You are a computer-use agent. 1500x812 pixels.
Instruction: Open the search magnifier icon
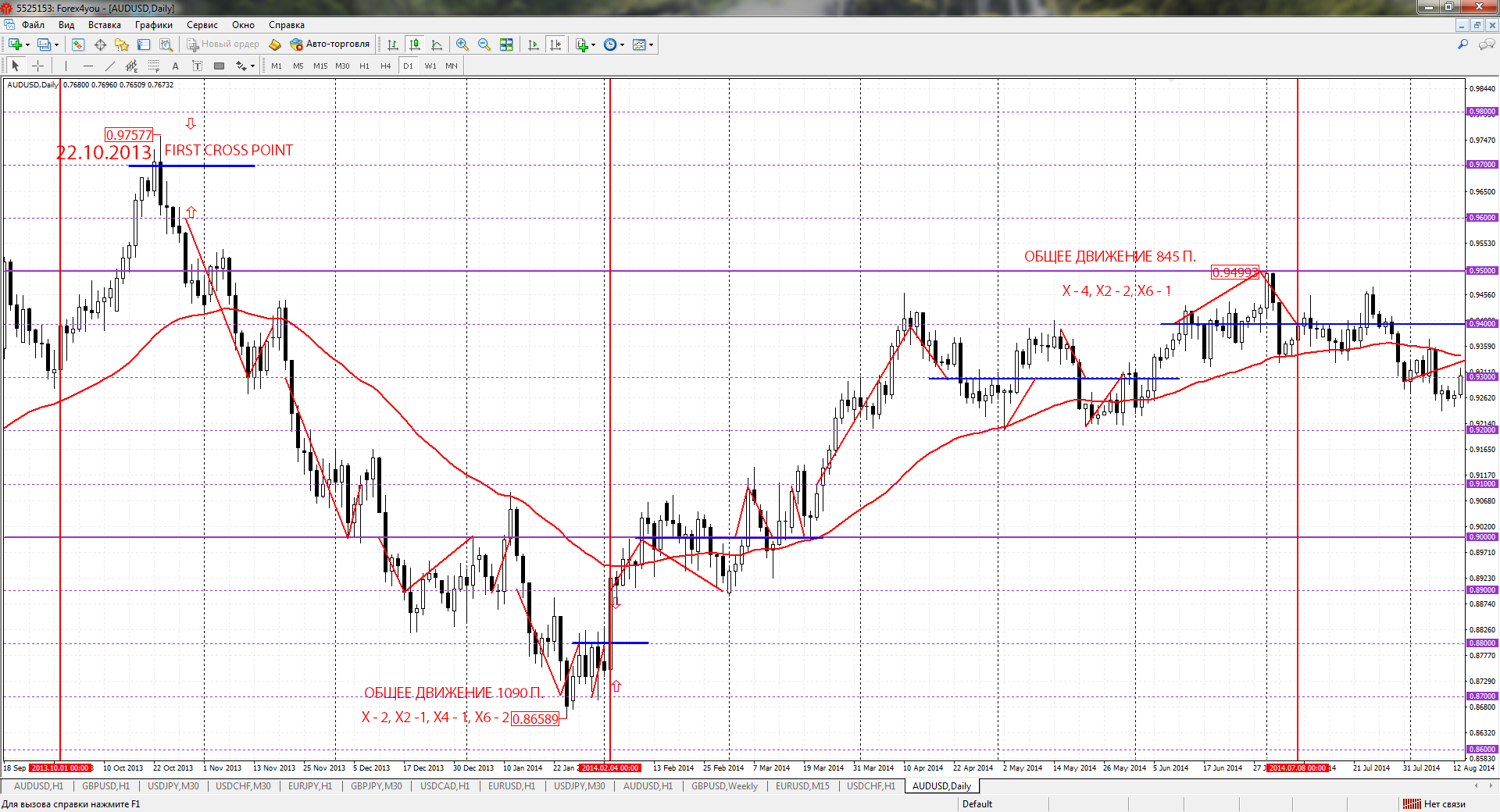pyautogui.click(x=1462, y=45)
